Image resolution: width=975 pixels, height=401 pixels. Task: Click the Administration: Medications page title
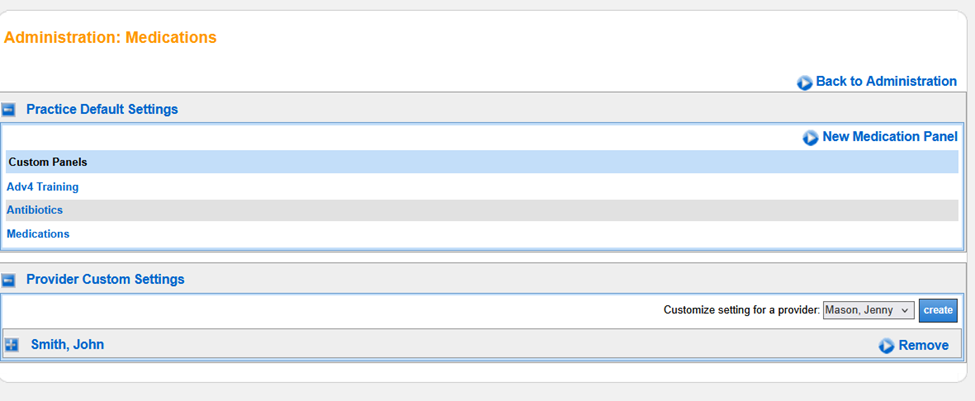click(x=110, y=38)
